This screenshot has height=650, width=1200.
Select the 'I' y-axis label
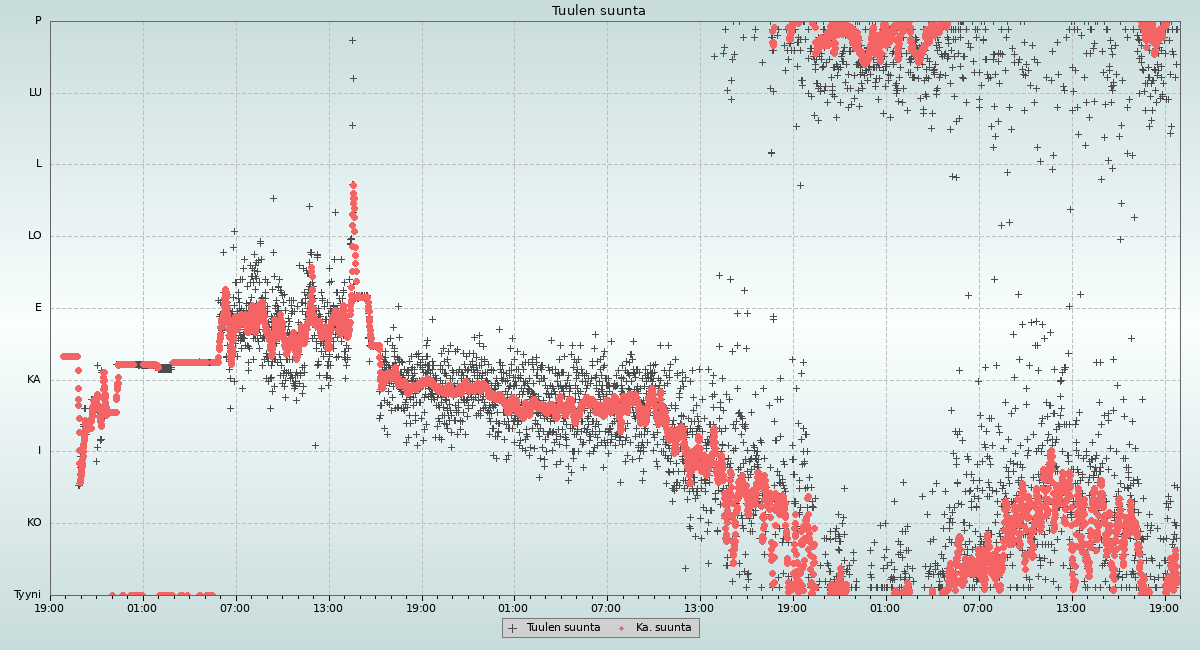[x=40, y=451]
